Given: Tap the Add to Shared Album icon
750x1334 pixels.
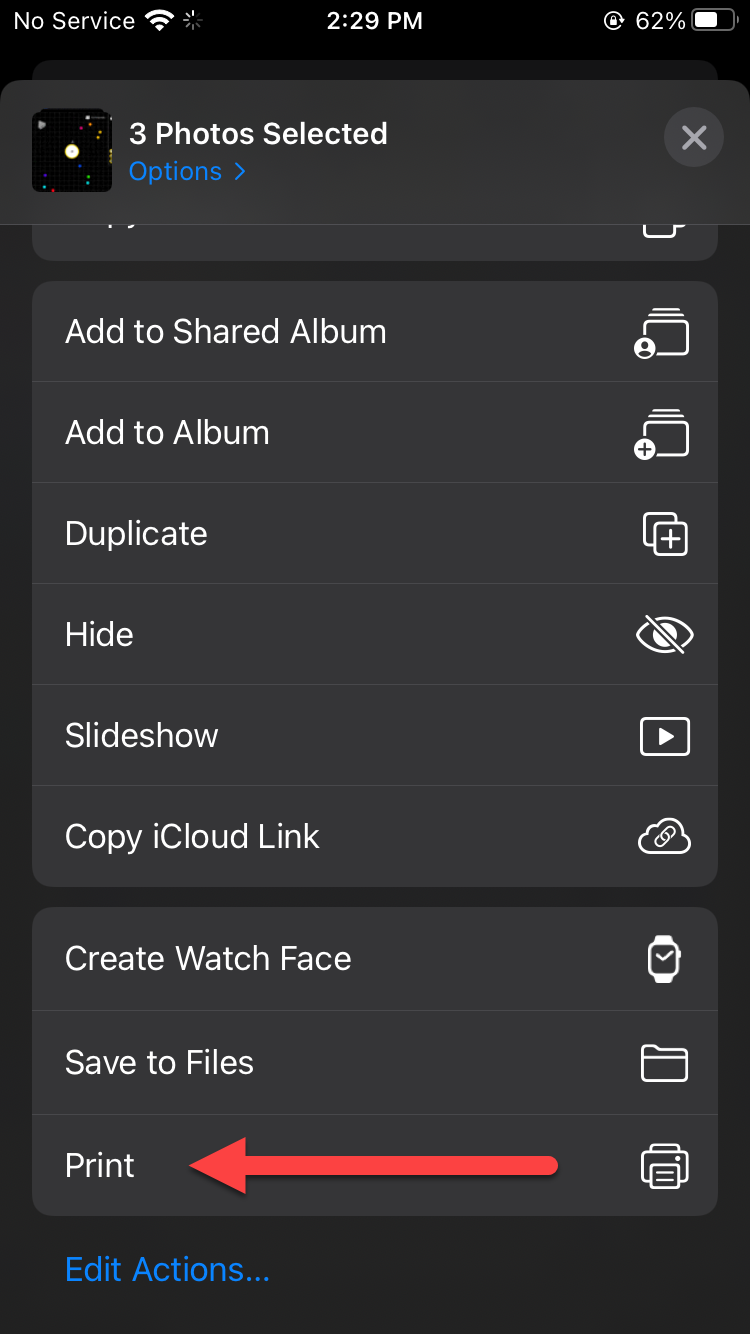Looking at the screenshot, I should (663, 333).
